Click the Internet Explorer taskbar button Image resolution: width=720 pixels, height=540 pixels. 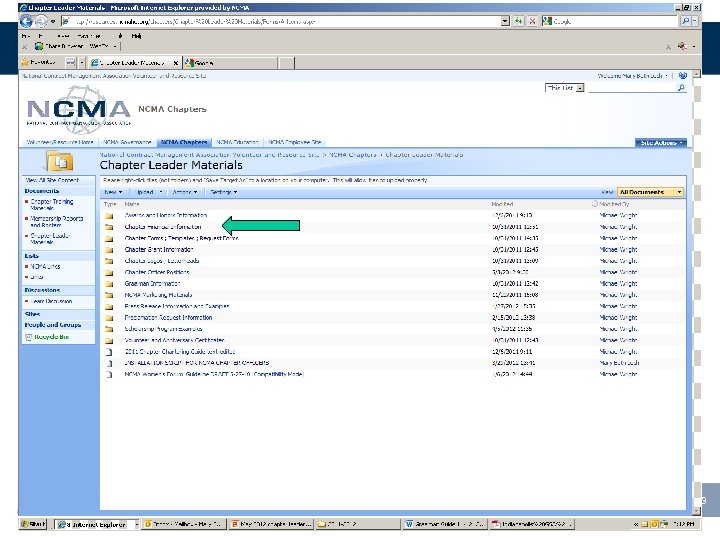(97, 524)
